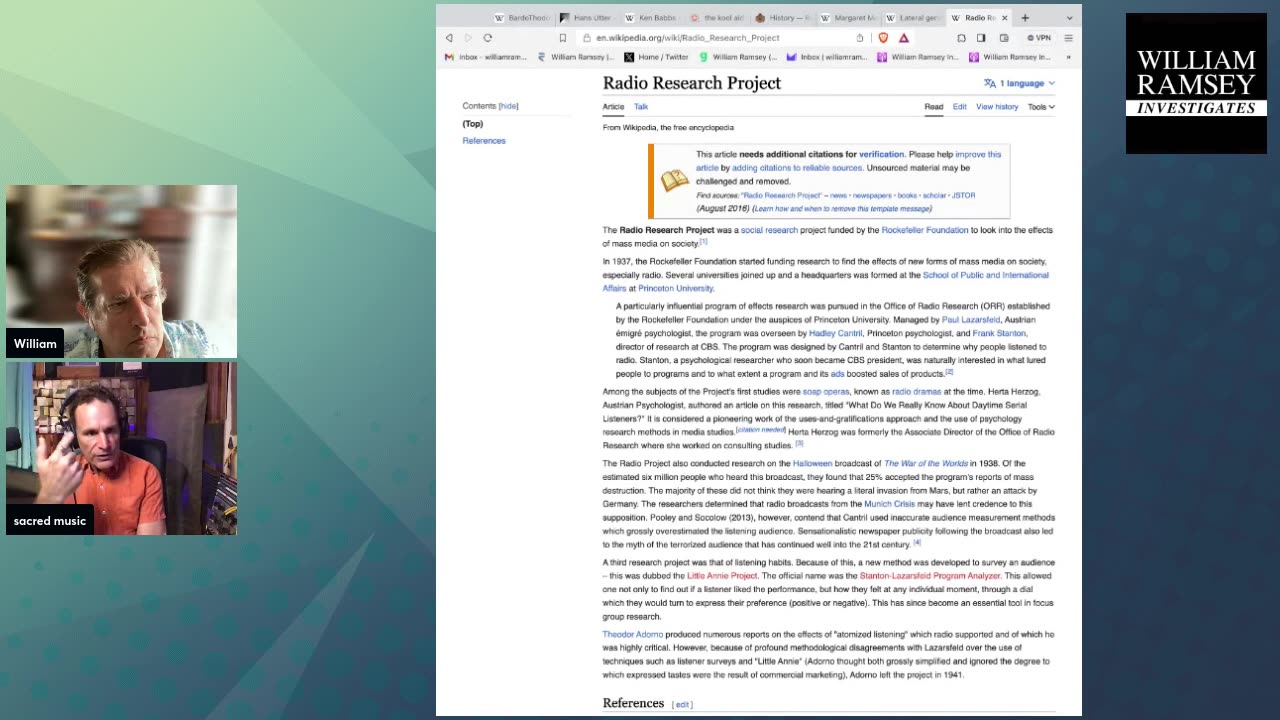Click the adding citations to reliable sources link
The image size is (1280, 720).
pyautogui.click(x=797, y=168)
